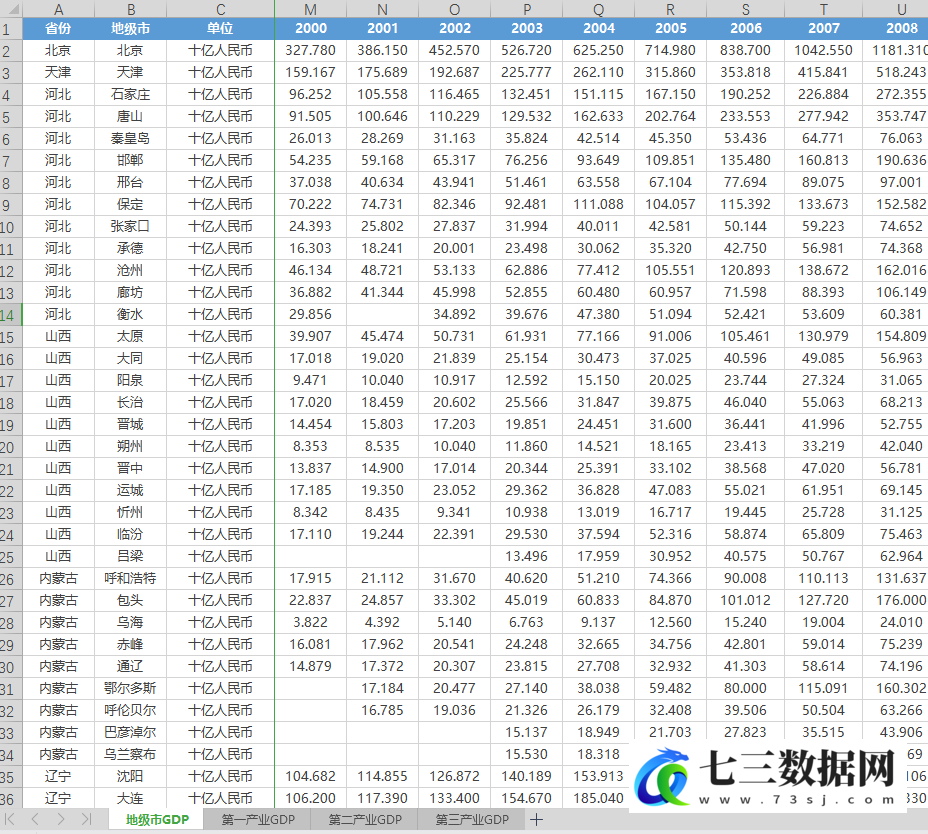Select column B header
This screenshot has height=834, width=928.
[131, 9]
